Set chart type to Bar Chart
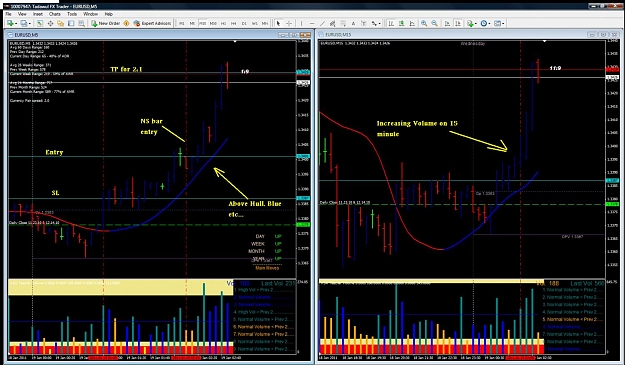Image resolution: width=625 pixels, height=365 pixels. click(x=391, y=24)
